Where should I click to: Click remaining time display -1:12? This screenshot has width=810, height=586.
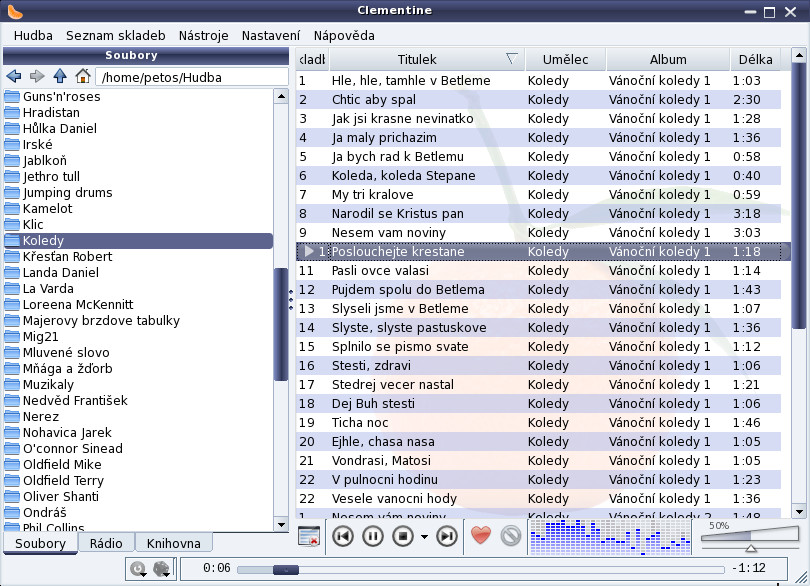(749, 568)
